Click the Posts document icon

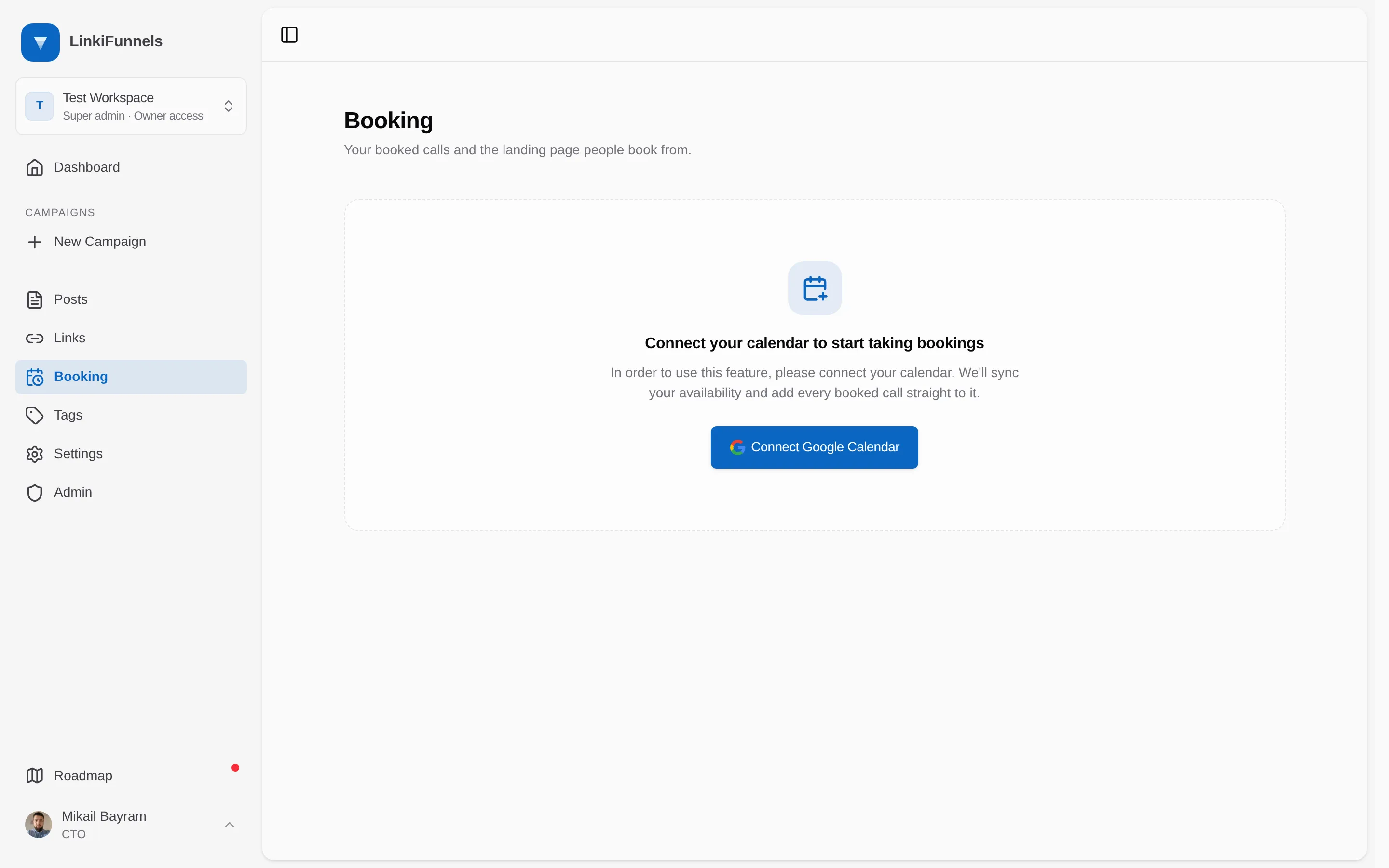(x=34, y=299)
